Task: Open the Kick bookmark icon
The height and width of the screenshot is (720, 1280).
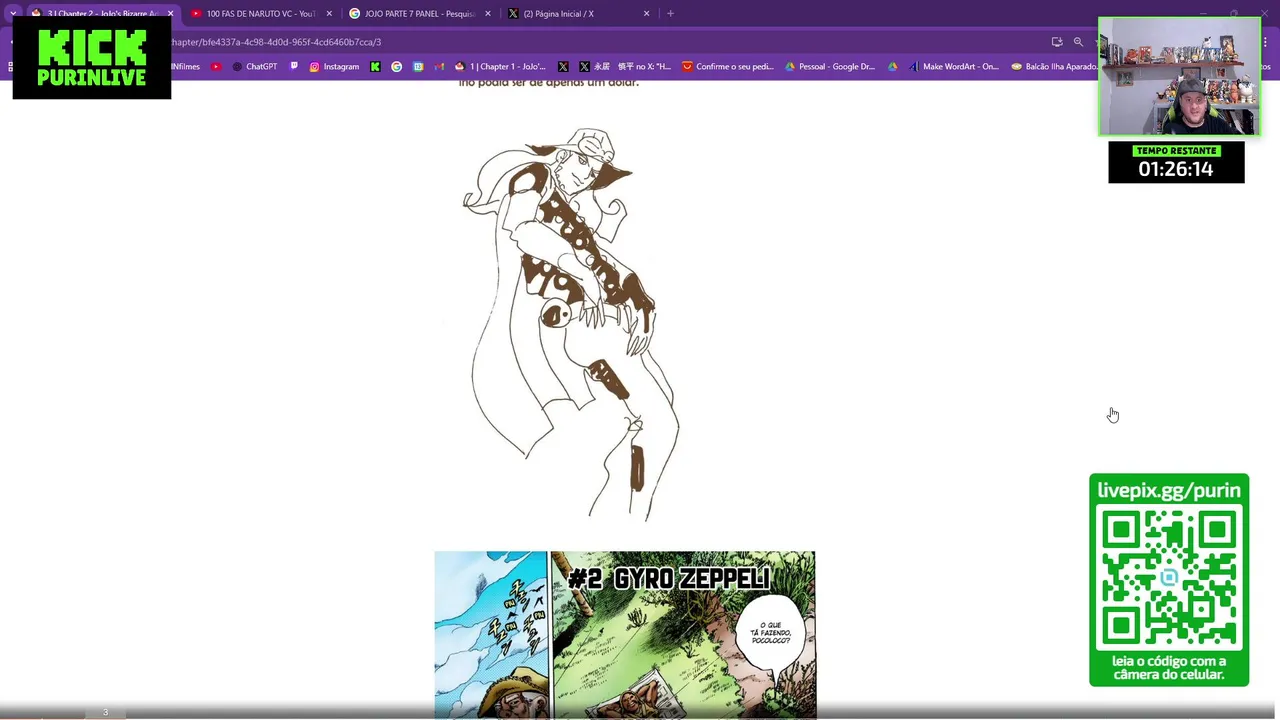Action: 375,67
